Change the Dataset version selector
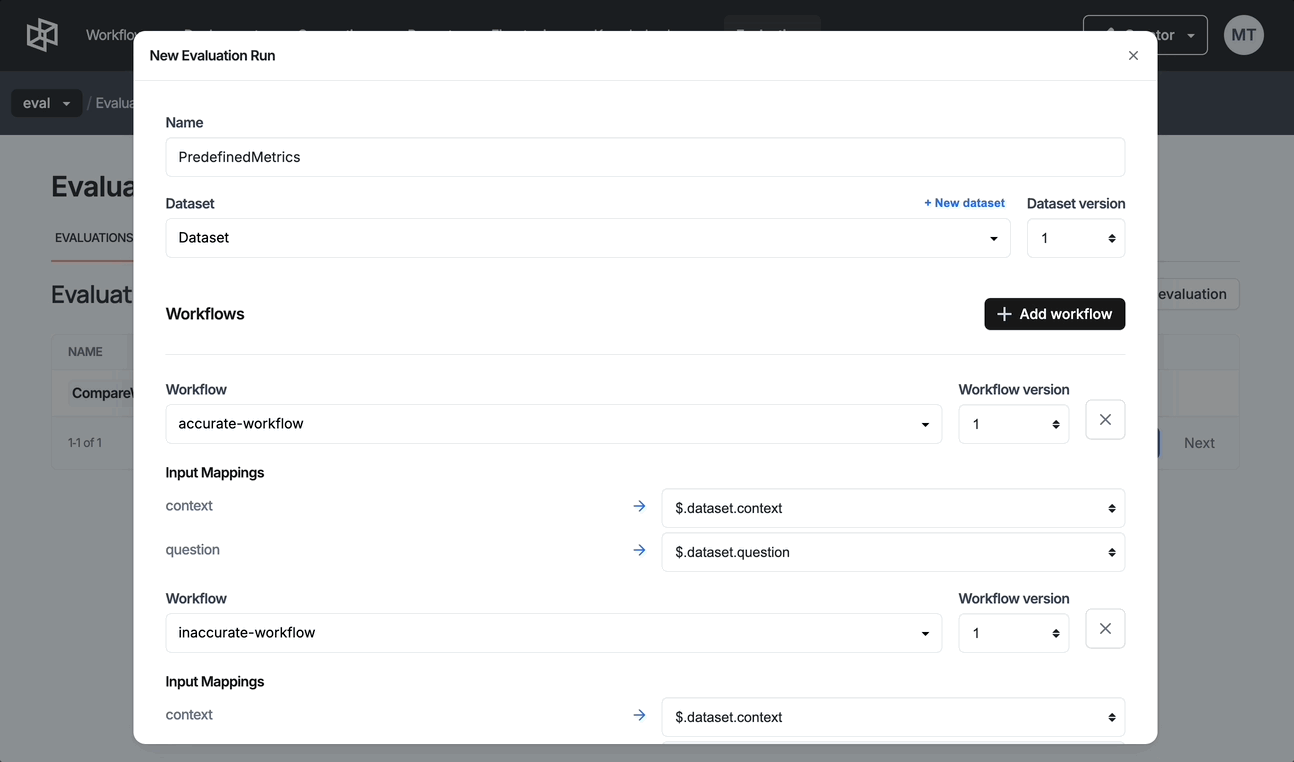Screen dimensions: 1294x762 tap(1075, 238)
